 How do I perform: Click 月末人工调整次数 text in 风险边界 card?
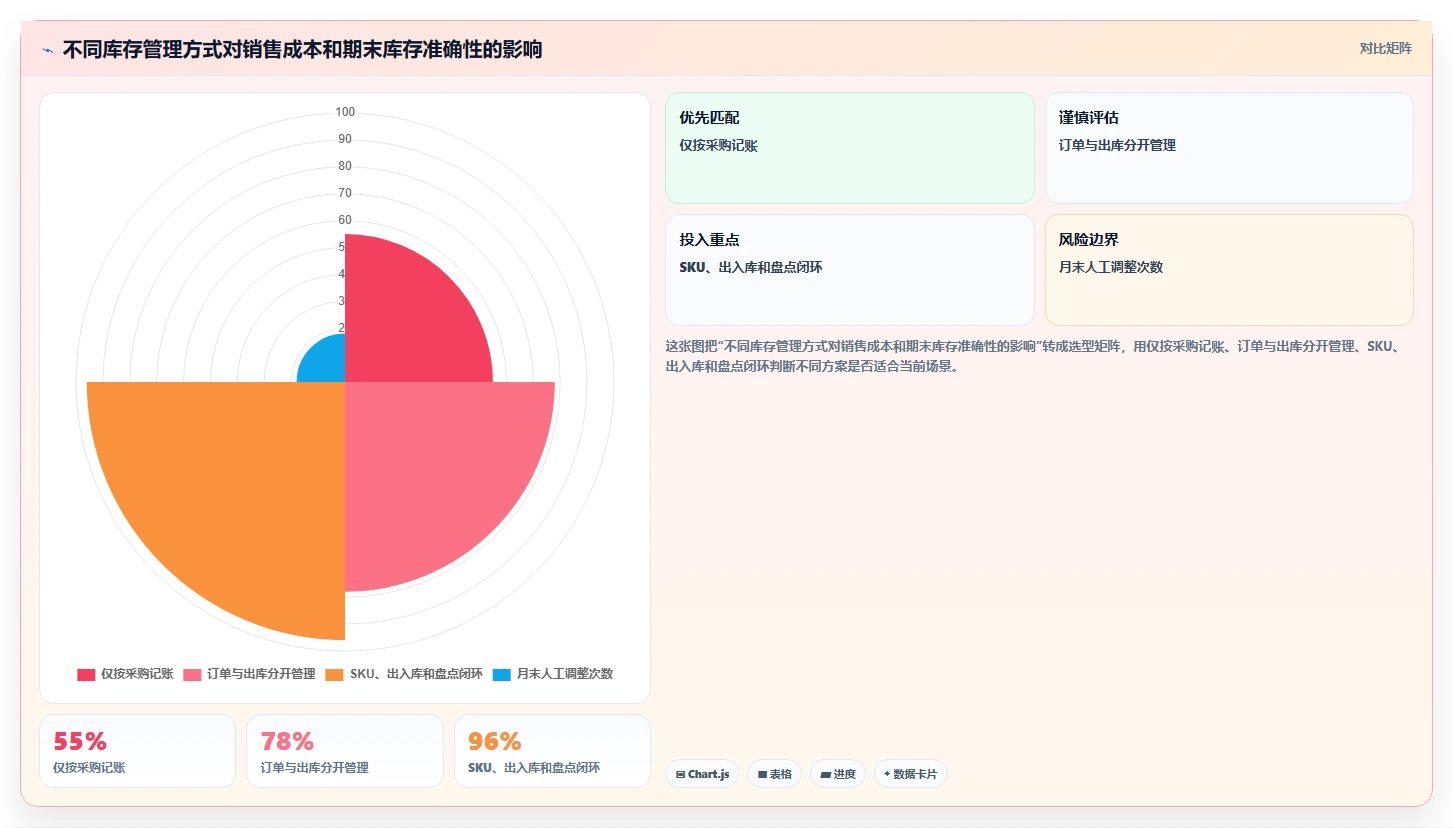pyautogui.click(x=1111, y=267)
